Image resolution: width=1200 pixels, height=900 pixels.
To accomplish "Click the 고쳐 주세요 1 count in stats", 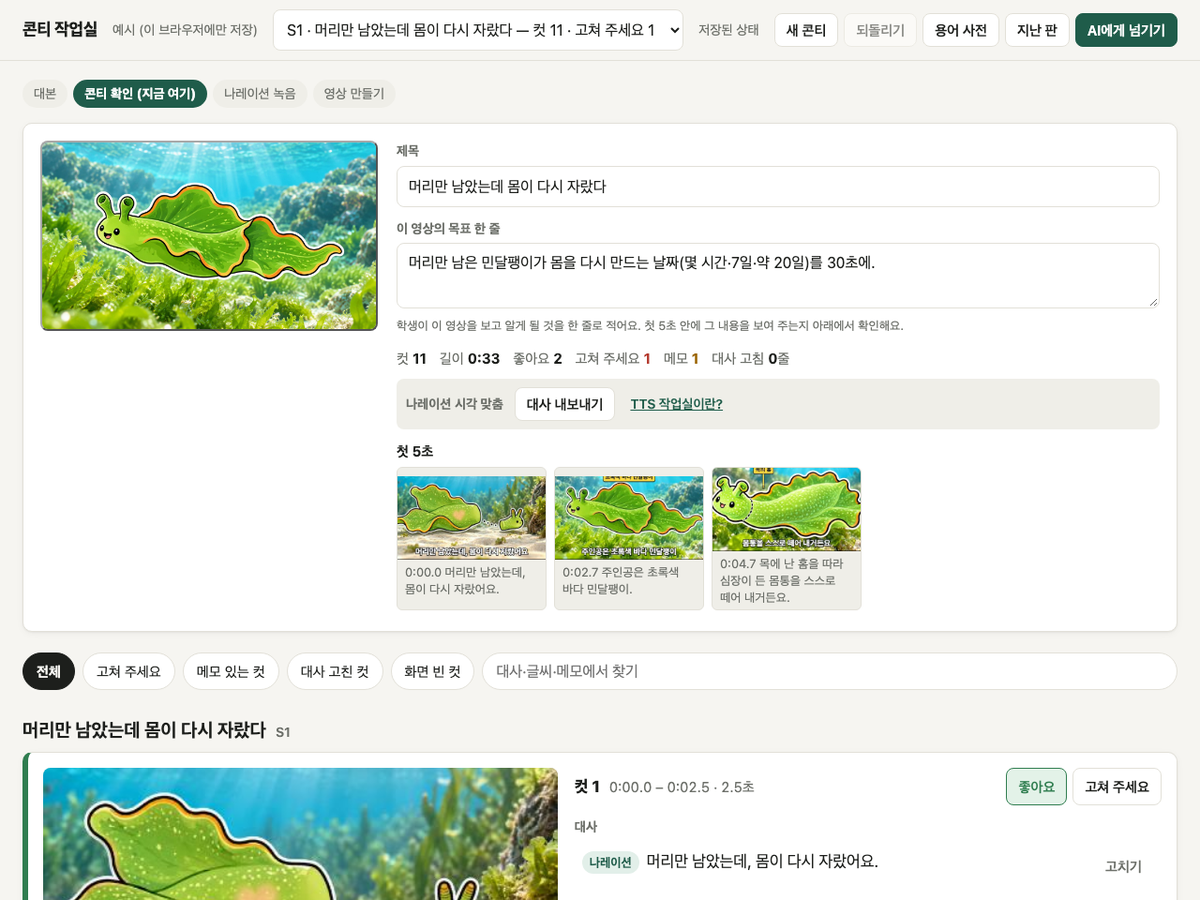I will (612, 358).
